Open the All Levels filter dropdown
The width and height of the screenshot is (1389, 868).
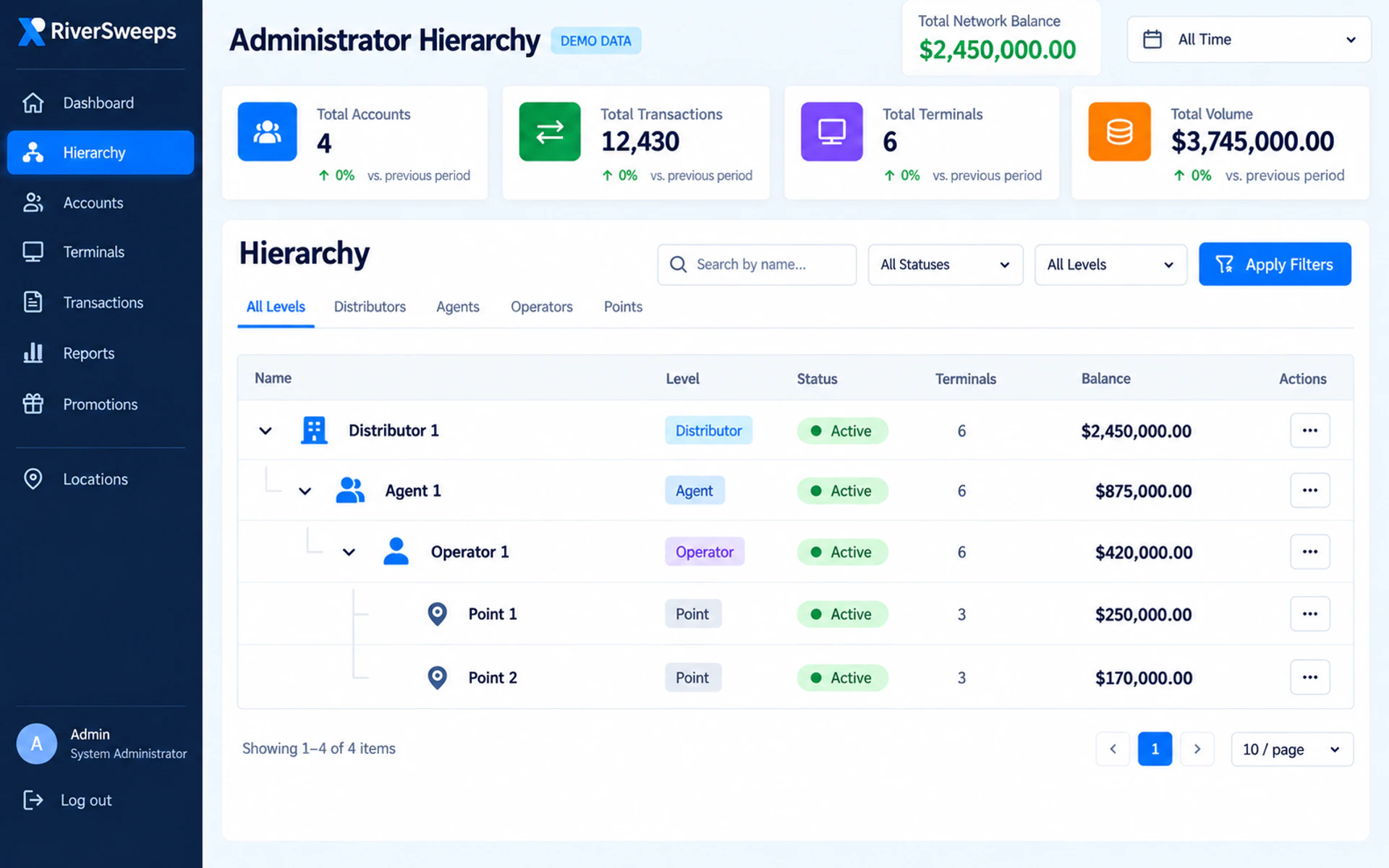(1110, 265)
